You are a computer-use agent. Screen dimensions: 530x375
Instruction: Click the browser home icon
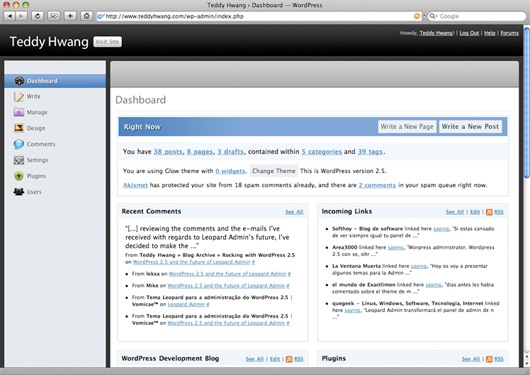coord(87,16)
